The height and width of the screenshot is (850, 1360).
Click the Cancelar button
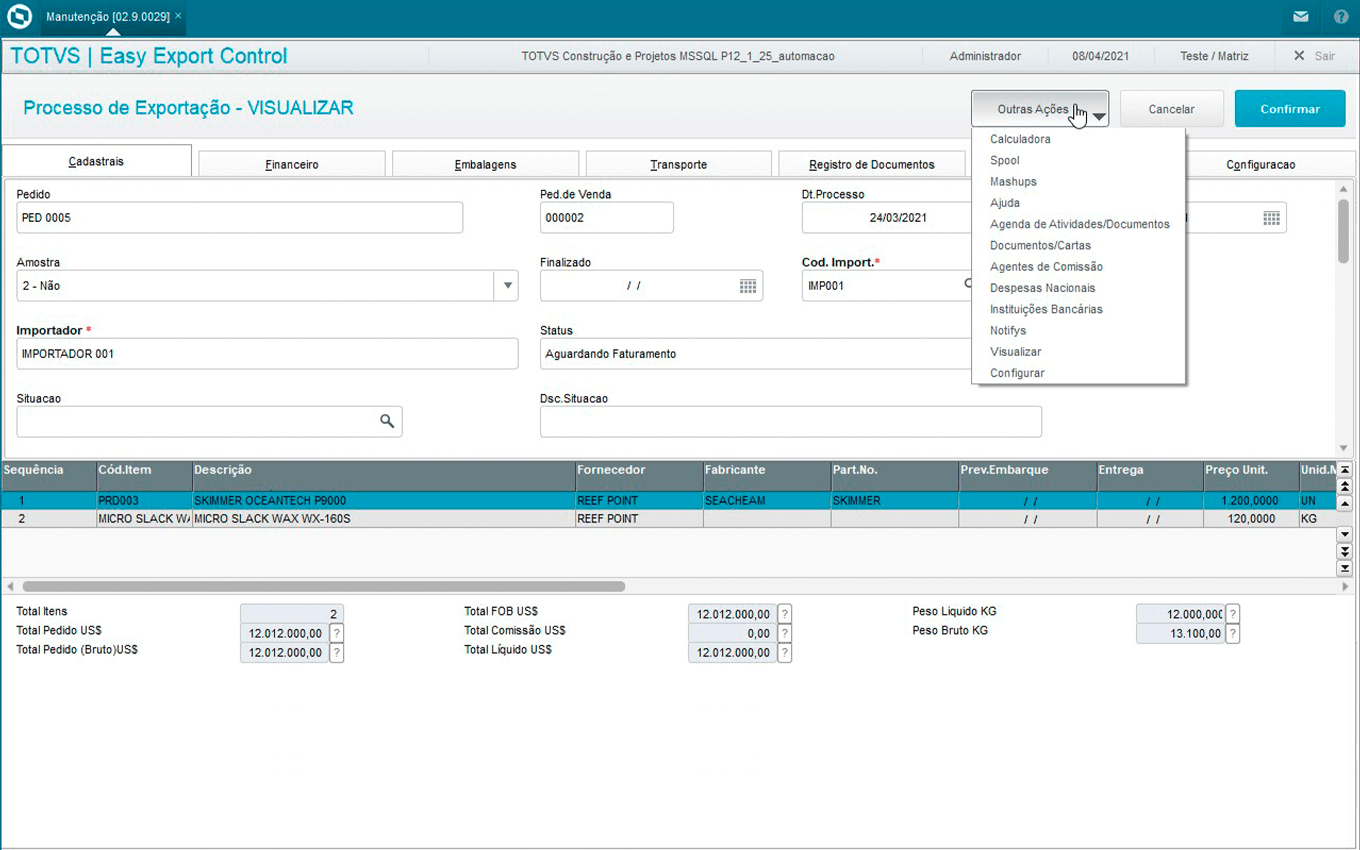[x=1171, y=109]
